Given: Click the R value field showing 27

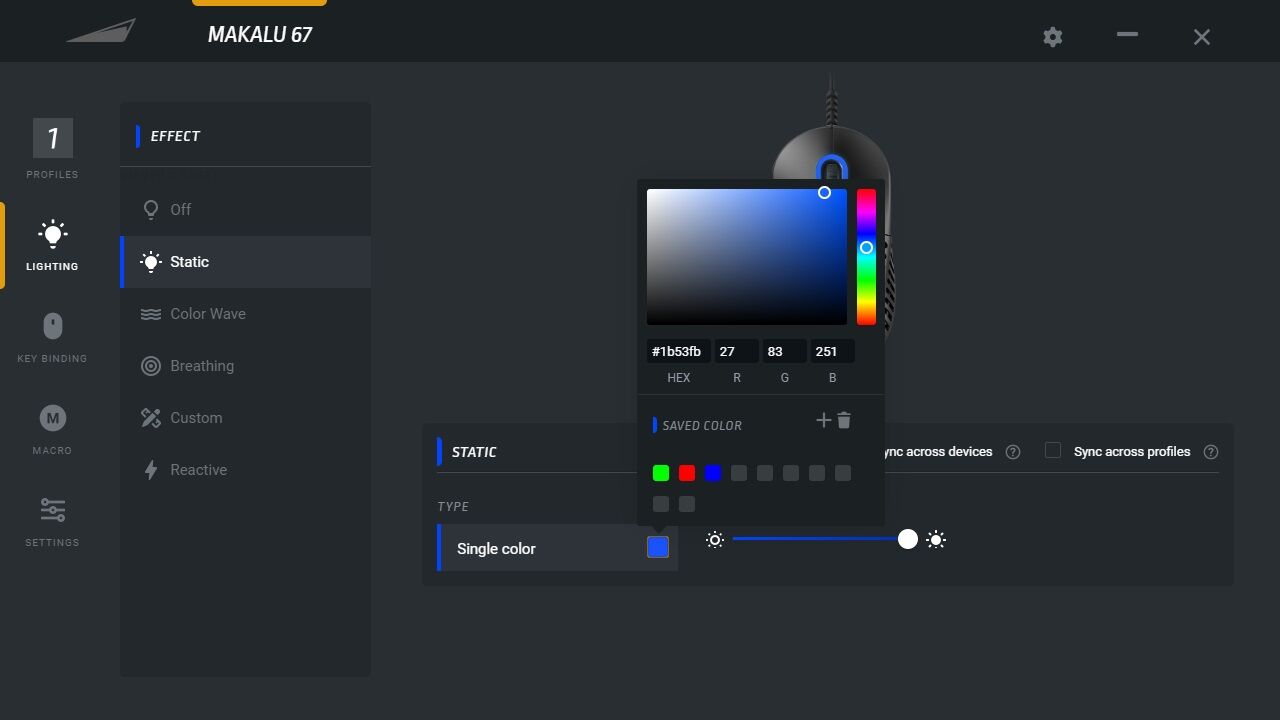Looking at the screenshot, I should click(x=736, y=351).
